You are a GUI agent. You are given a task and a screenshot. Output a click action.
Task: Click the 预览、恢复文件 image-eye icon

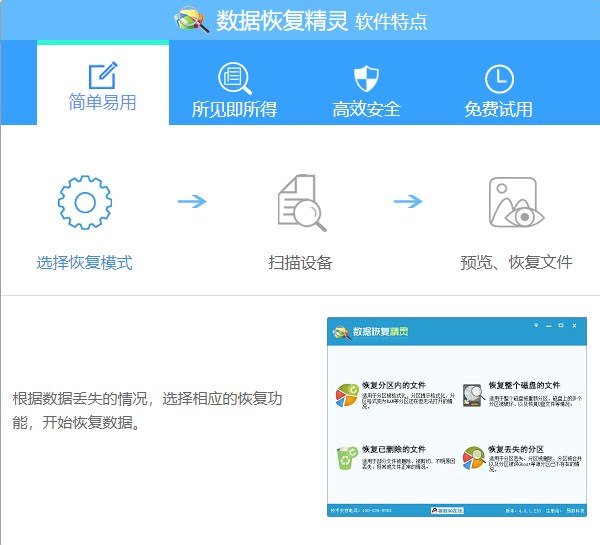click(x=515, y=203)
